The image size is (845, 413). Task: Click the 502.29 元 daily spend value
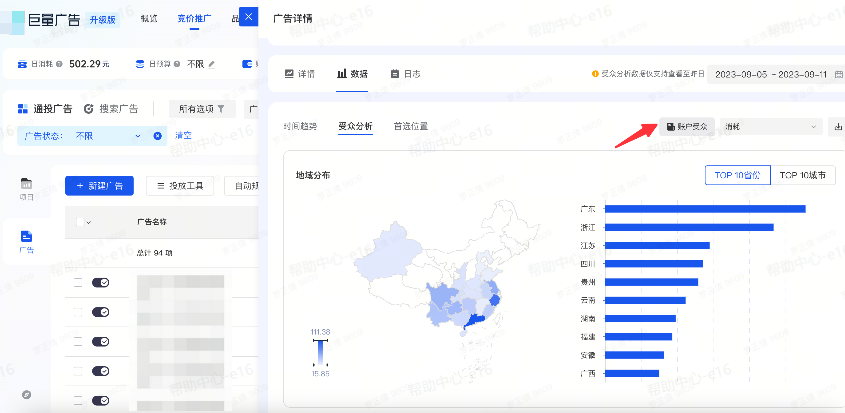pos(89,64)
